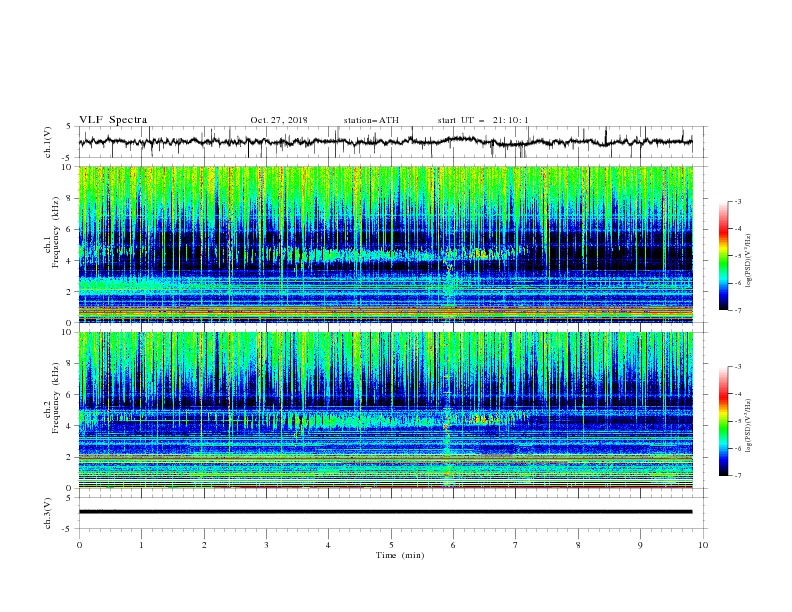Click the lower PSD color scale bar

(x=723, y=421)
